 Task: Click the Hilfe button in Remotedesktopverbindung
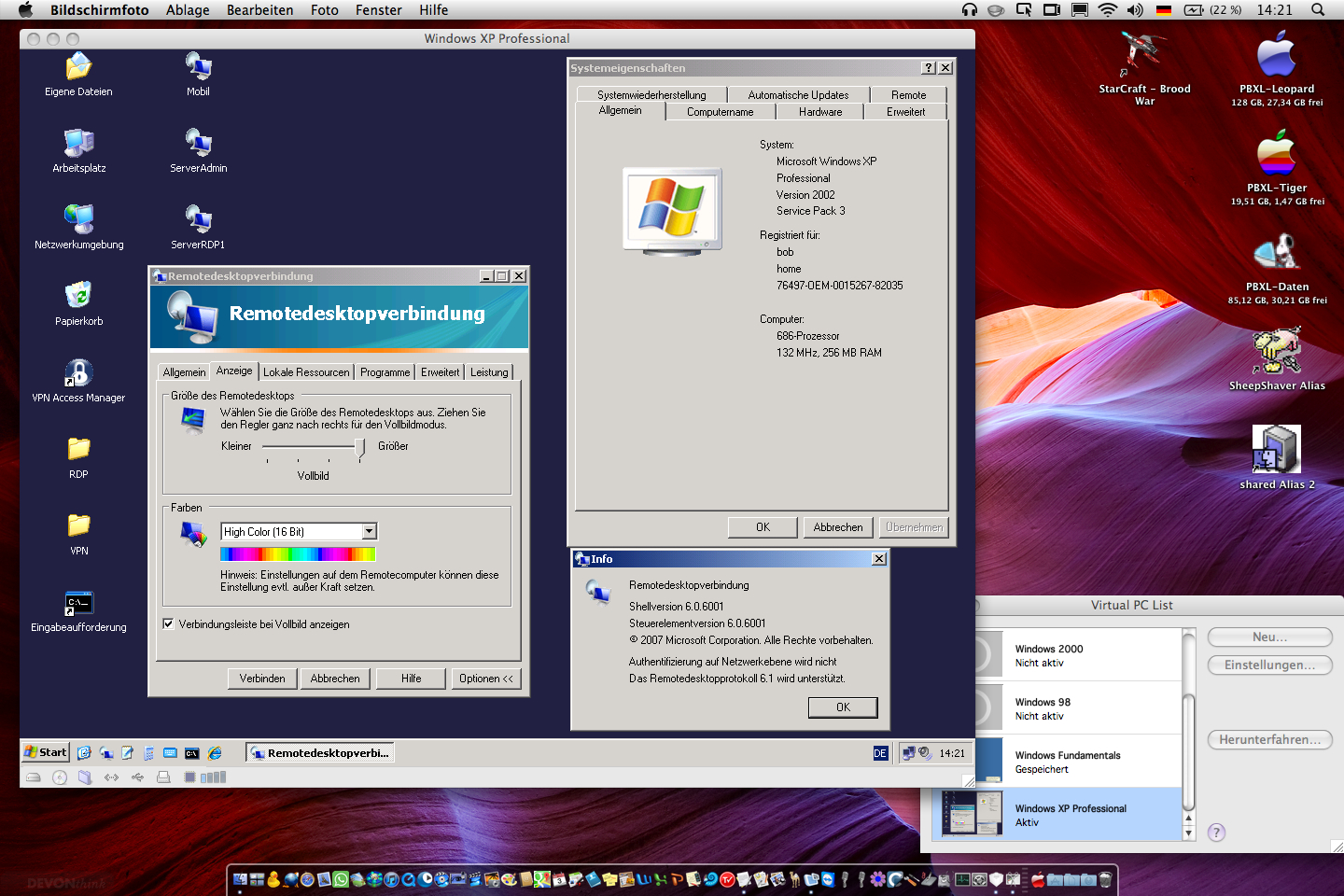[412, 679]
